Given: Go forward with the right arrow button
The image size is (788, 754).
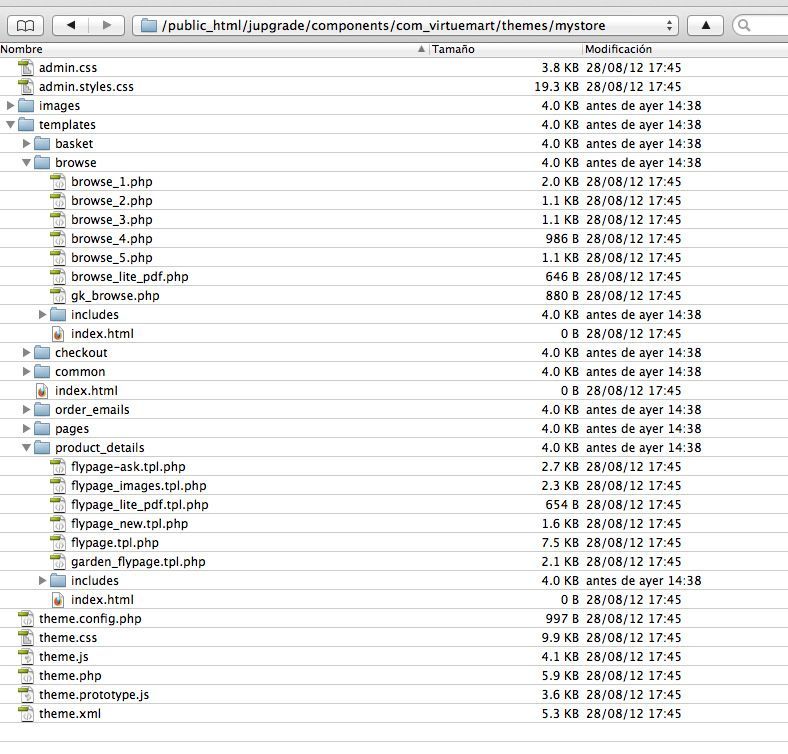Looking at the screenshot, I should [107, 25].
